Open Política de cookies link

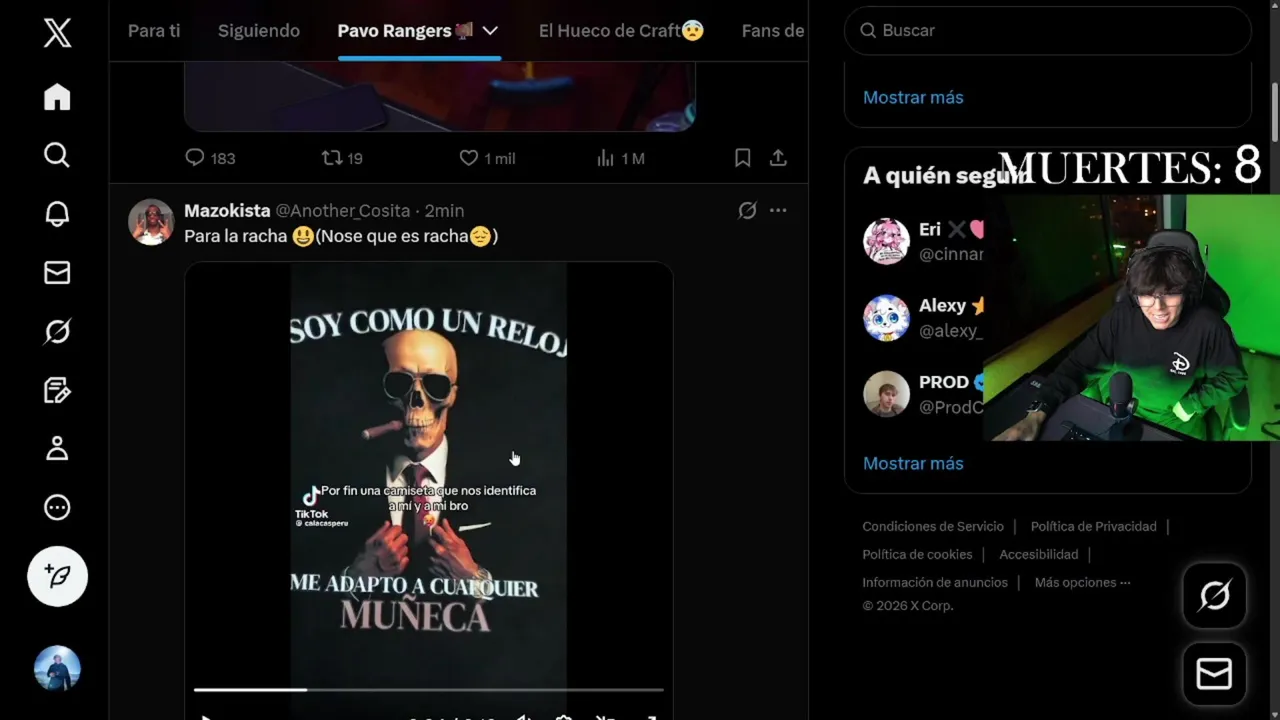[917, 554]
